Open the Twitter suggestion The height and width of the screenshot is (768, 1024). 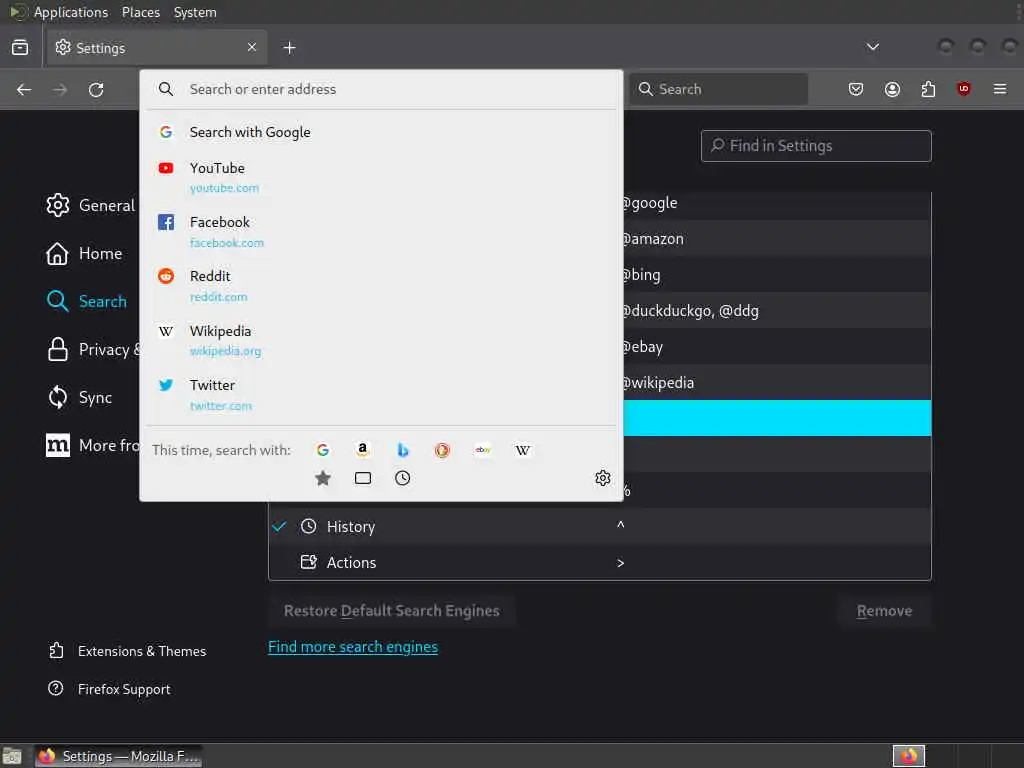tap(381, 394)
